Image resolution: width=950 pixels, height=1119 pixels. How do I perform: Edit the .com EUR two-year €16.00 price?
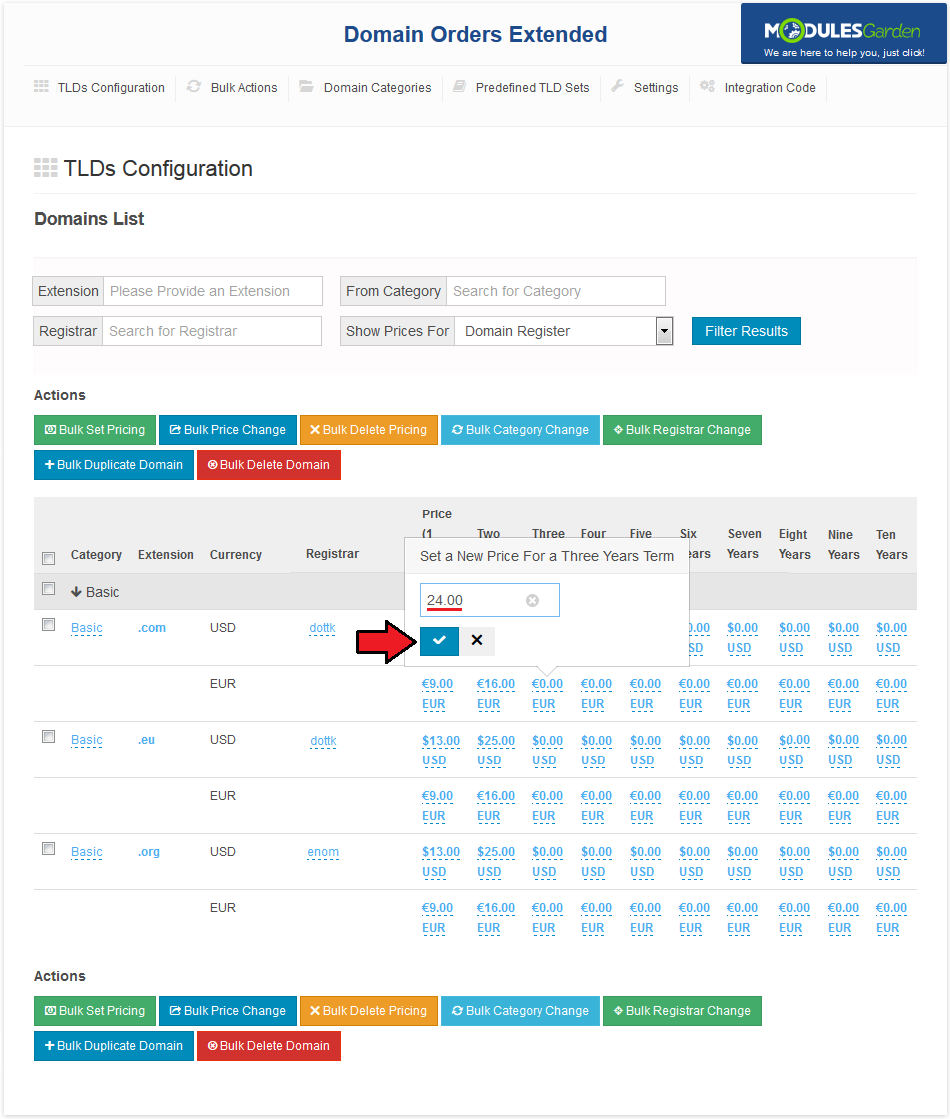496,694
